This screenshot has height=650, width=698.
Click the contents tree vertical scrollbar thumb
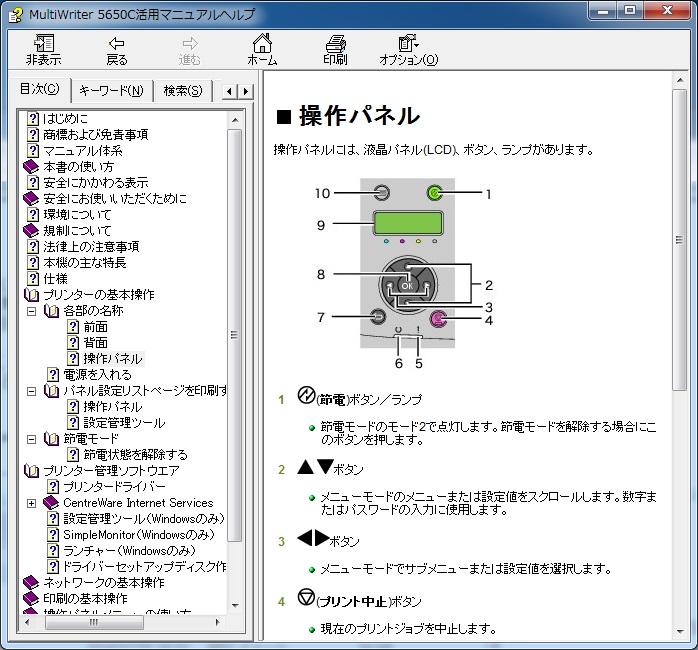click(235, 335)
